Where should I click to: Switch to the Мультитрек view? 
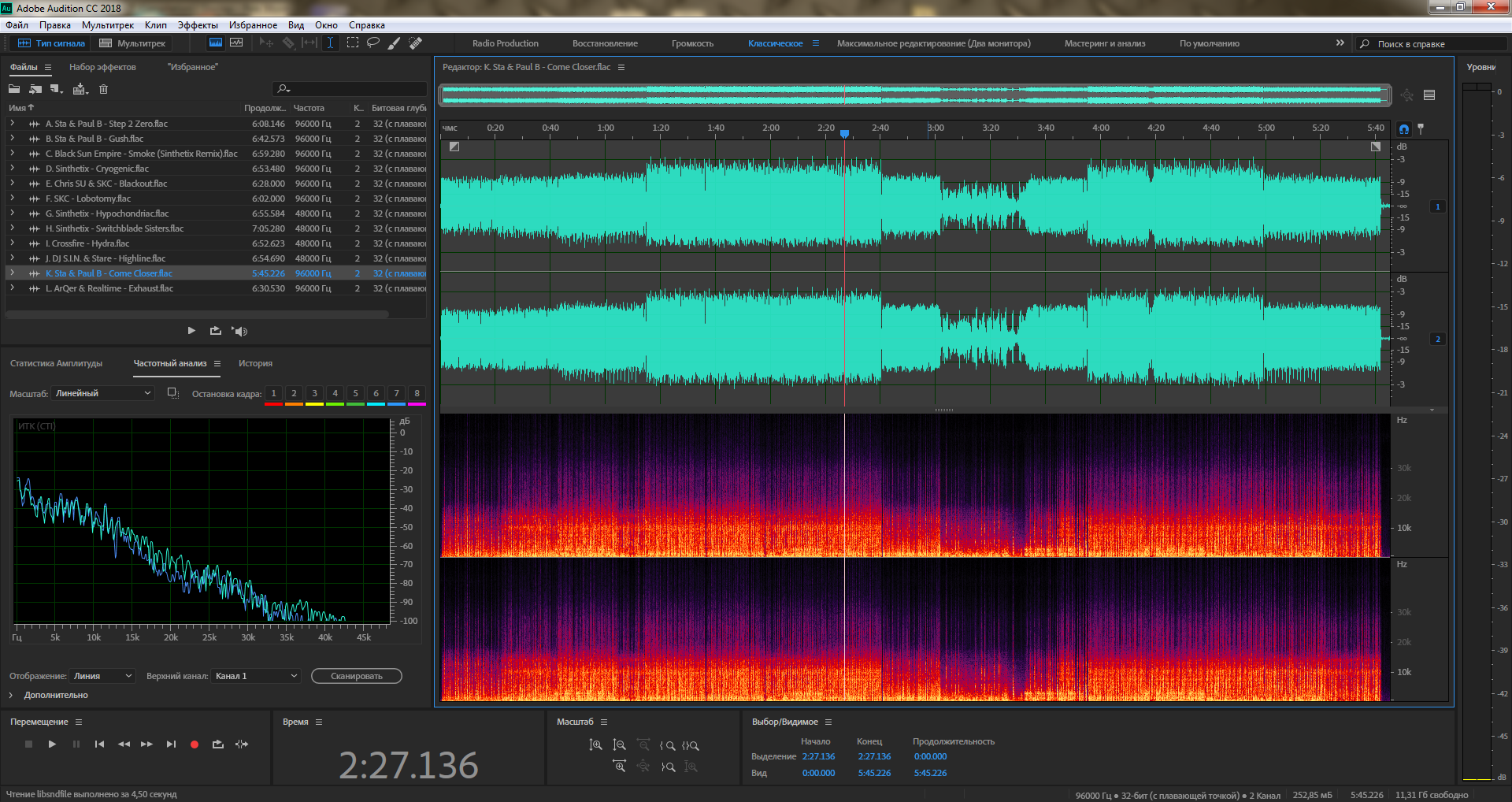(132, 43)
